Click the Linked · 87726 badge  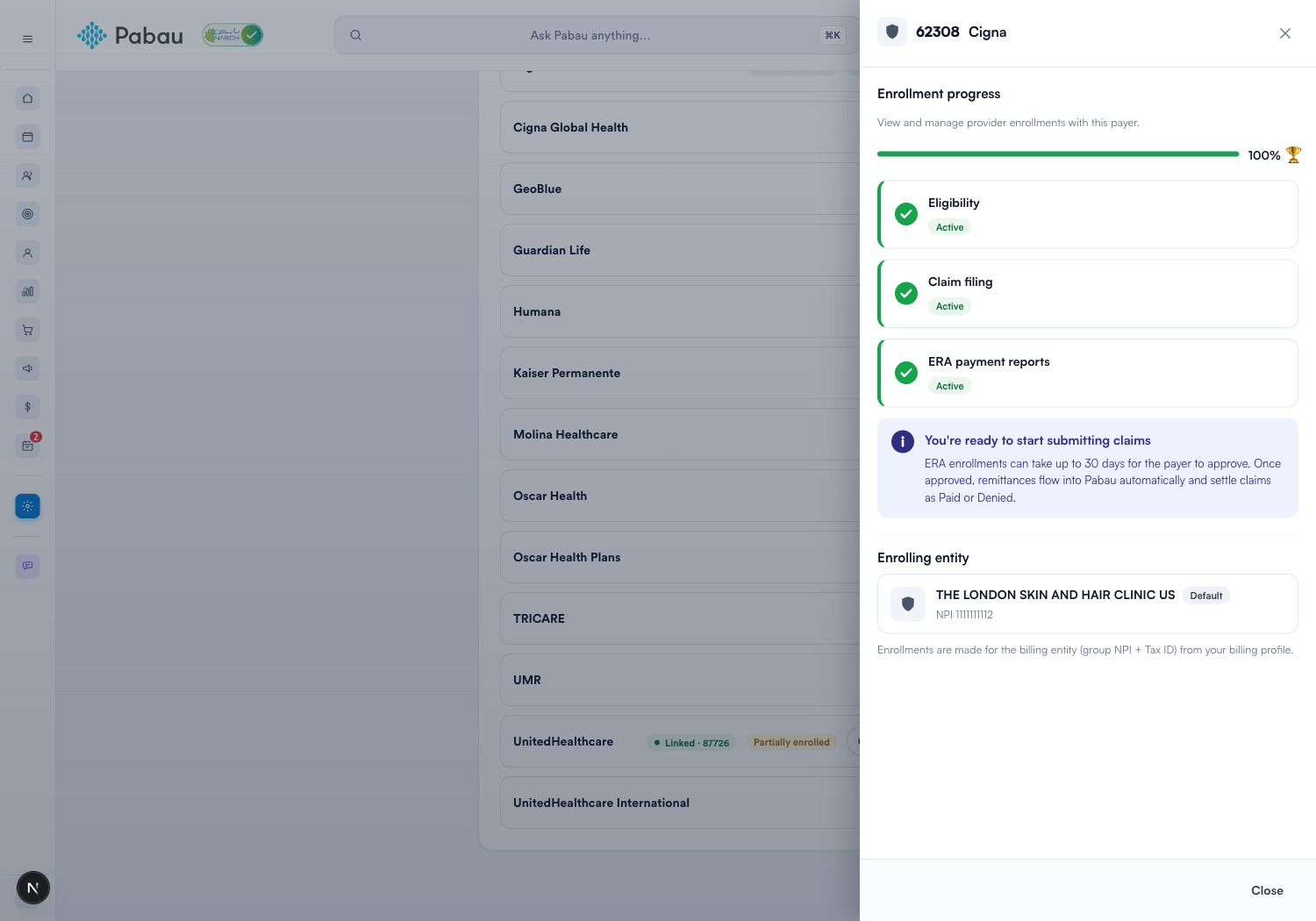[x=692, y=743]
